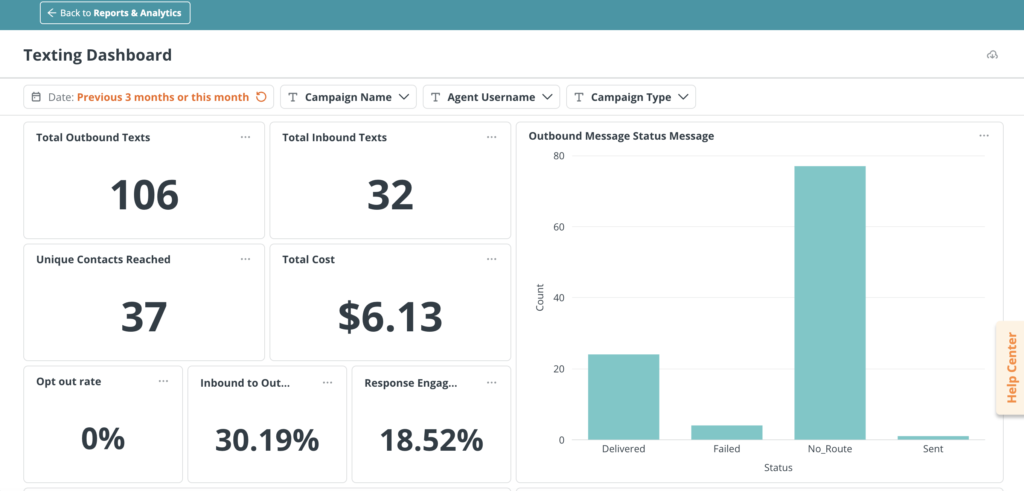The width and height of the screenshot is (1024, 491).
Task: Expand the Campaign Name filter dropdown
Action: pos(349,97)
